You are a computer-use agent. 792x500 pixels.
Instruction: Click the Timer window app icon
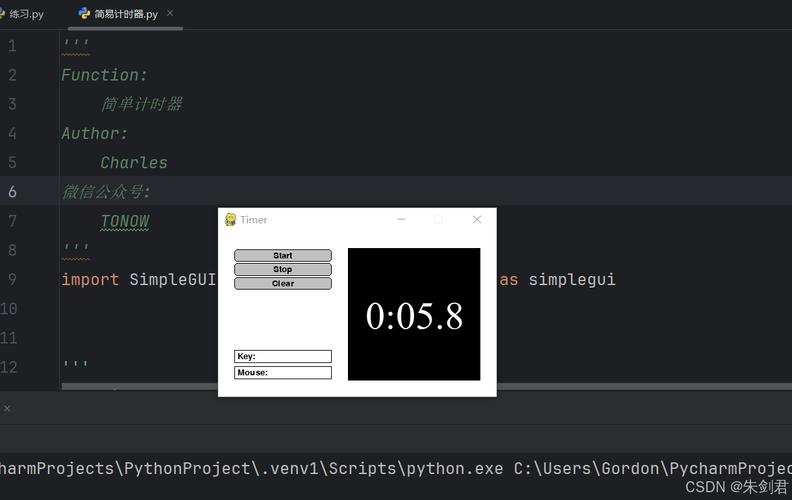pos(230,220)
